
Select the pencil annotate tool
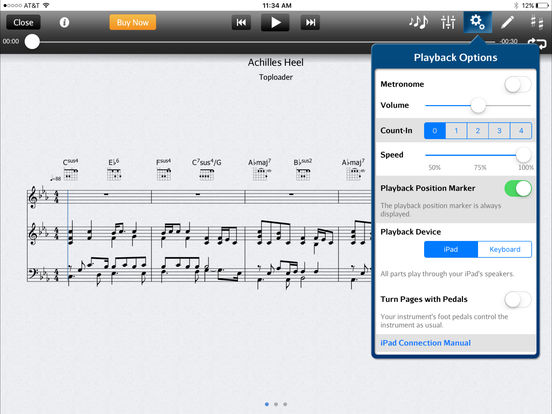click(x=507, y=22)
